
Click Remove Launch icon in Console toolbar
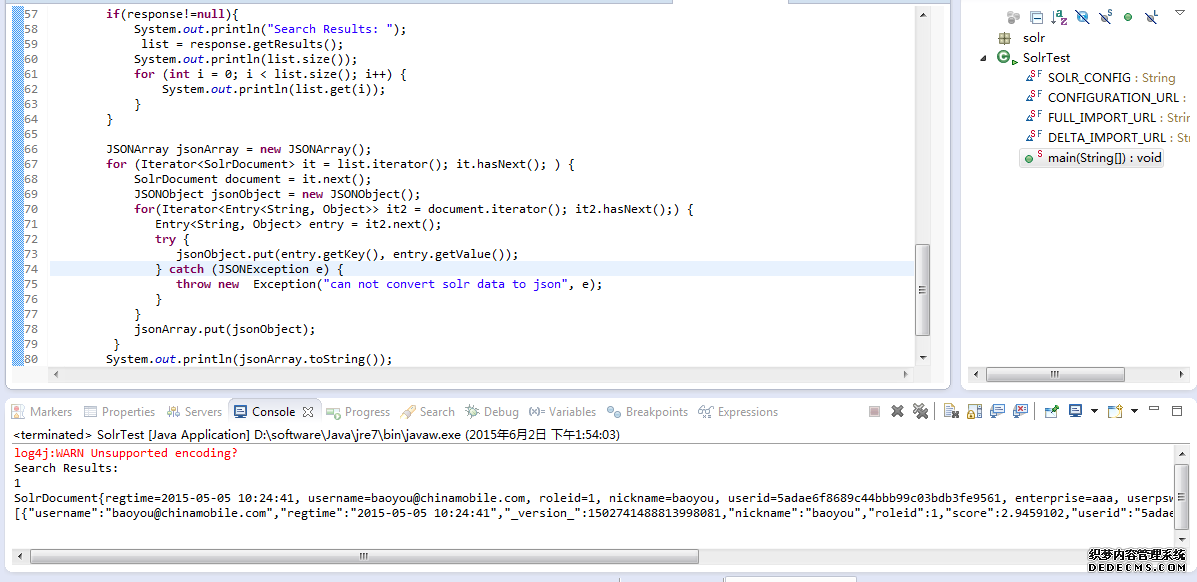click(x=897, y=411)
